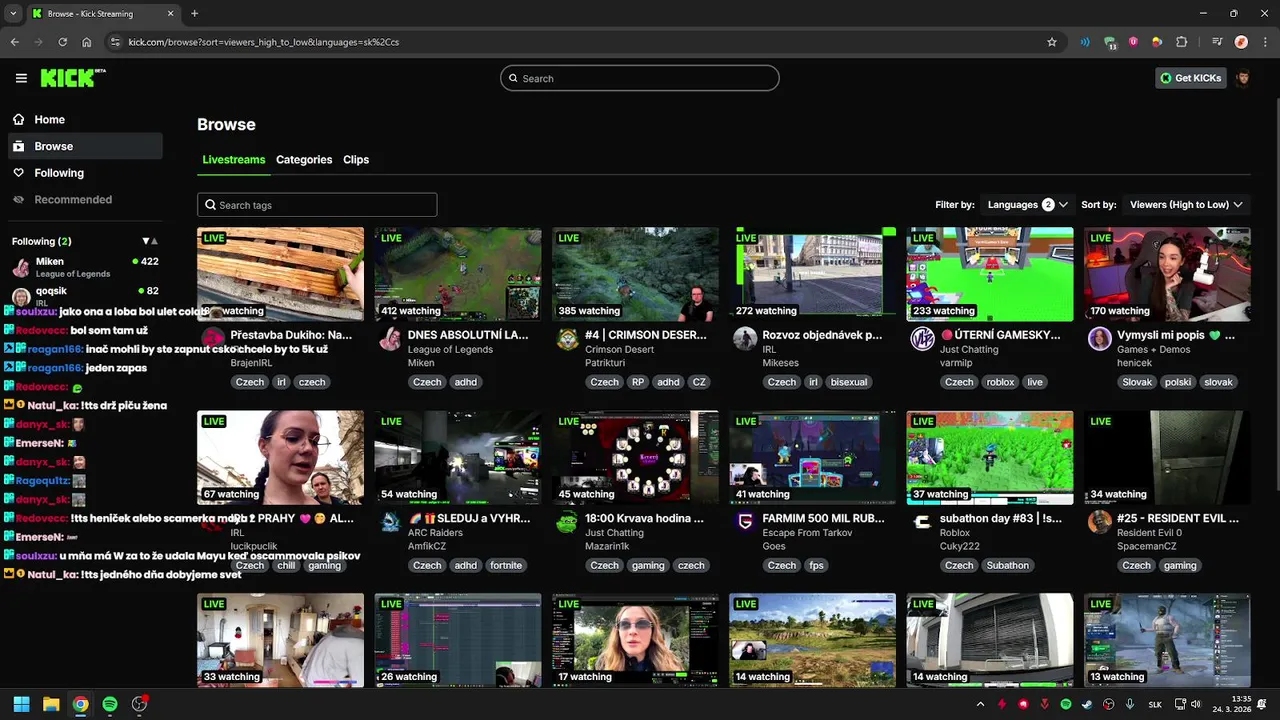Click the Subathon tag under Cuky222 stream
Image resolution: width=1280 pixels, height=720 pixels.
[x=1007, y=565]
